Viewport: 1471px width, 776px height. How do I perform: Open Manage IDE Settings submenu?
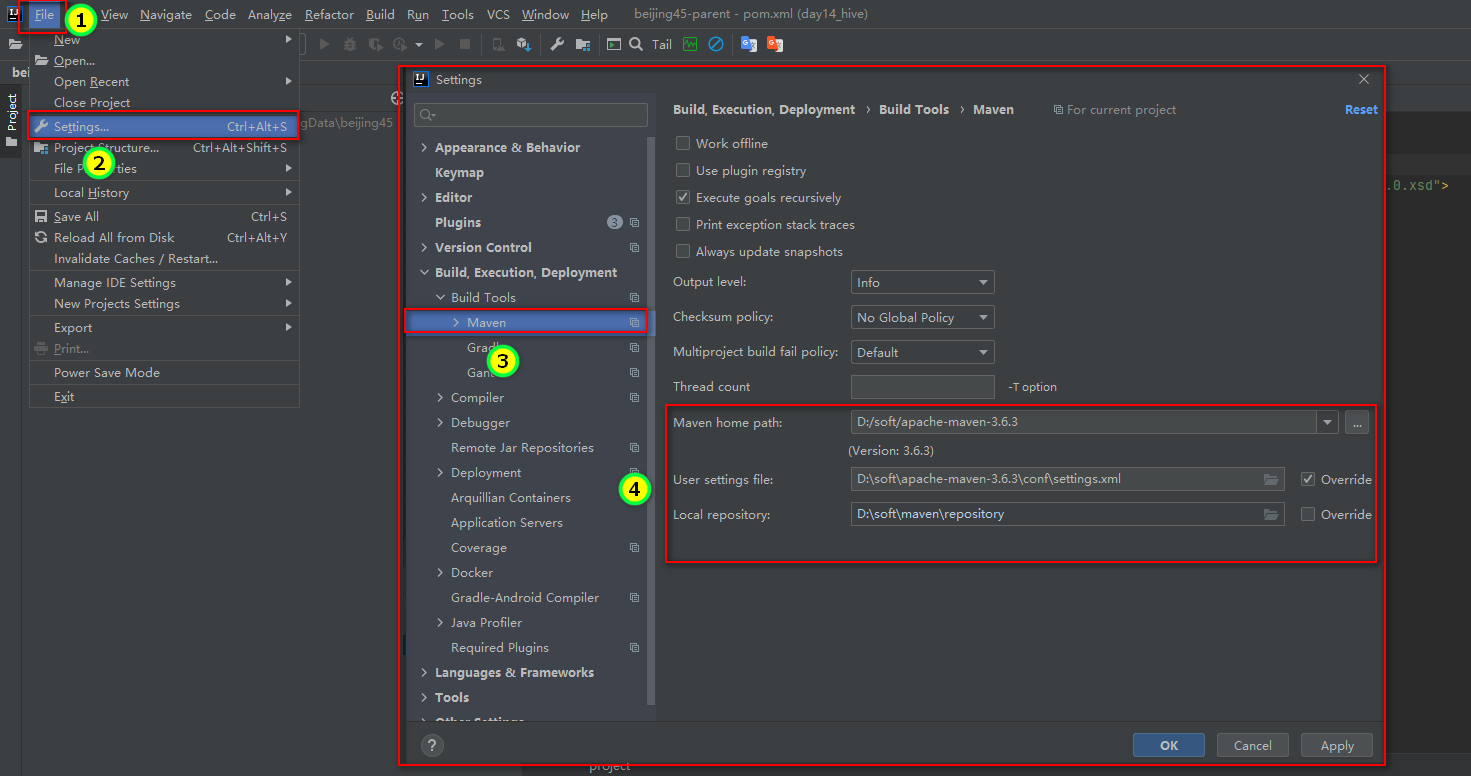pos(164,283)
